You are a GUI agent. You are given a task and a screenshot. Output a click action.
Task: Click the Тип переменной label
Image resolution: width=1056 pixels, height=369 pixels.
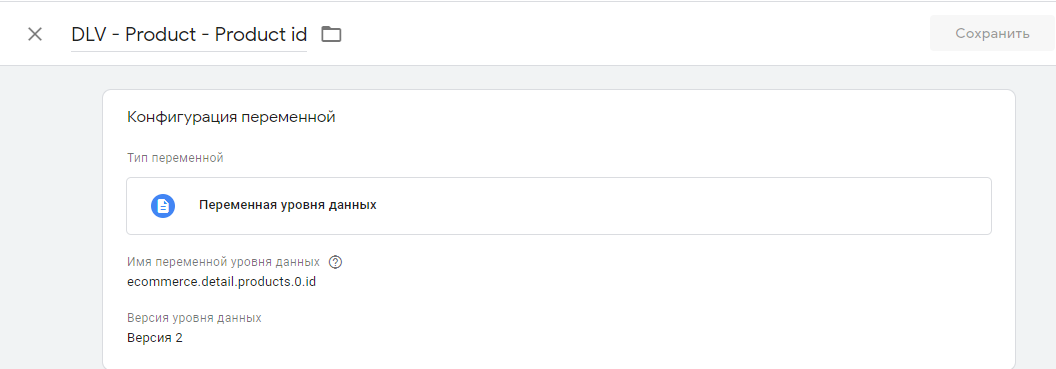[x=175, y=158]
